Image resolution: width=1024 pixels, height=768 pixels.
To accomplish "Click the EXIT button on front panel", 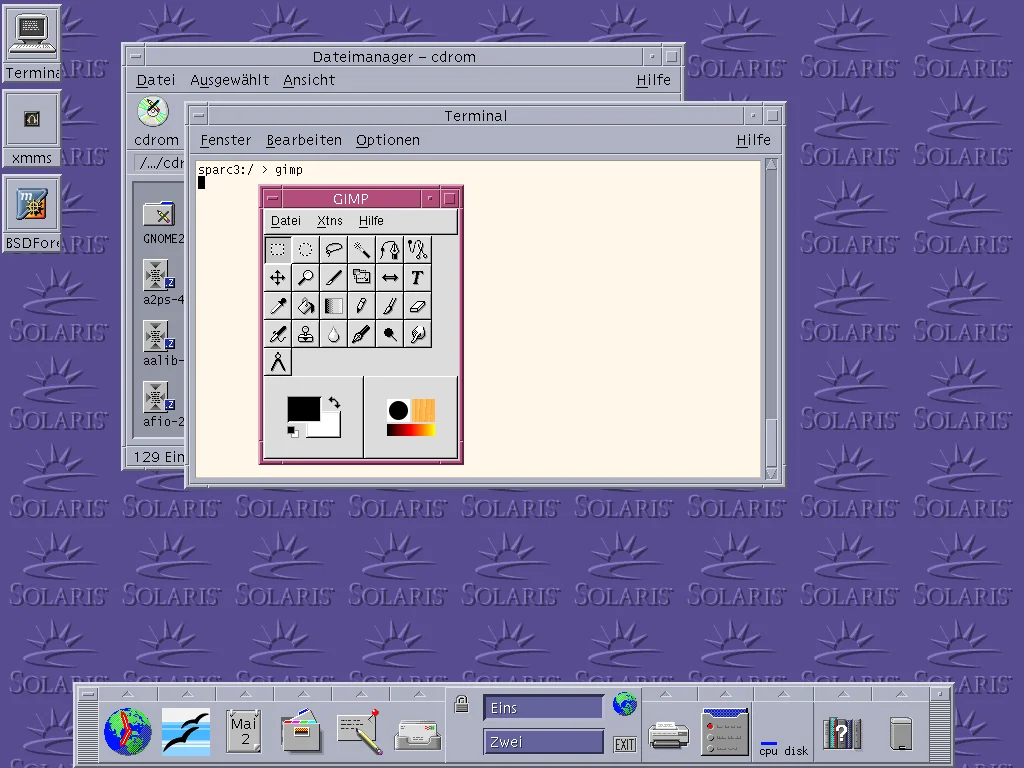I will [x=625, y=744].
